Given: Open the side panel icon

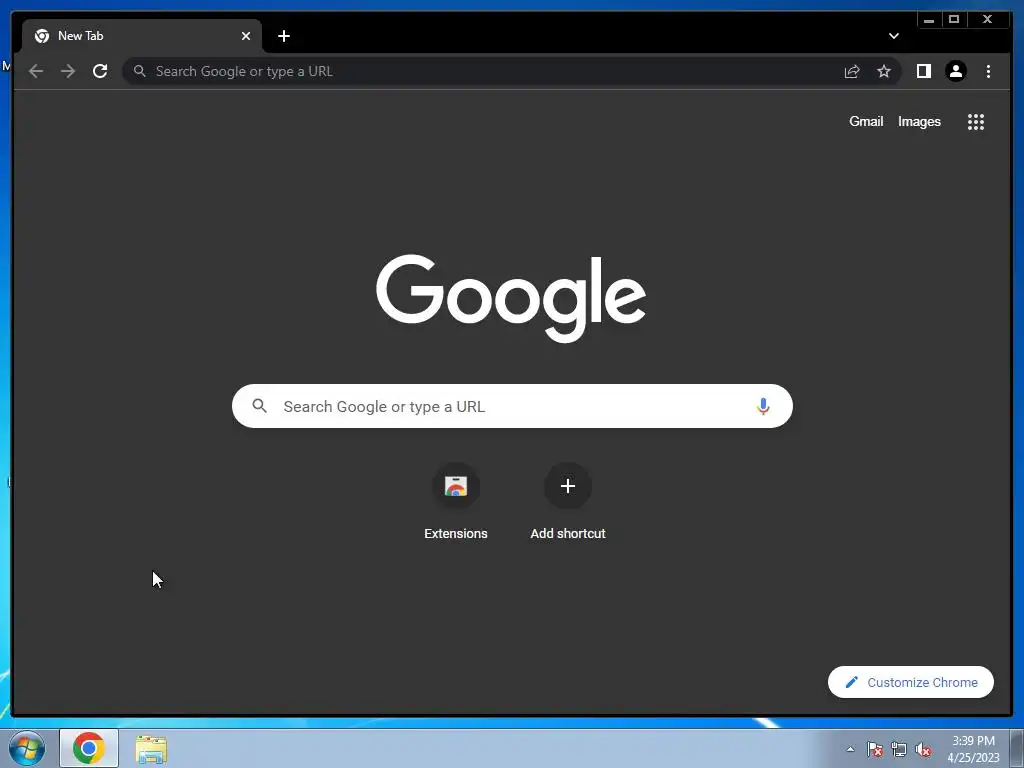Looking at the screenshot, I should coord(923,71).
